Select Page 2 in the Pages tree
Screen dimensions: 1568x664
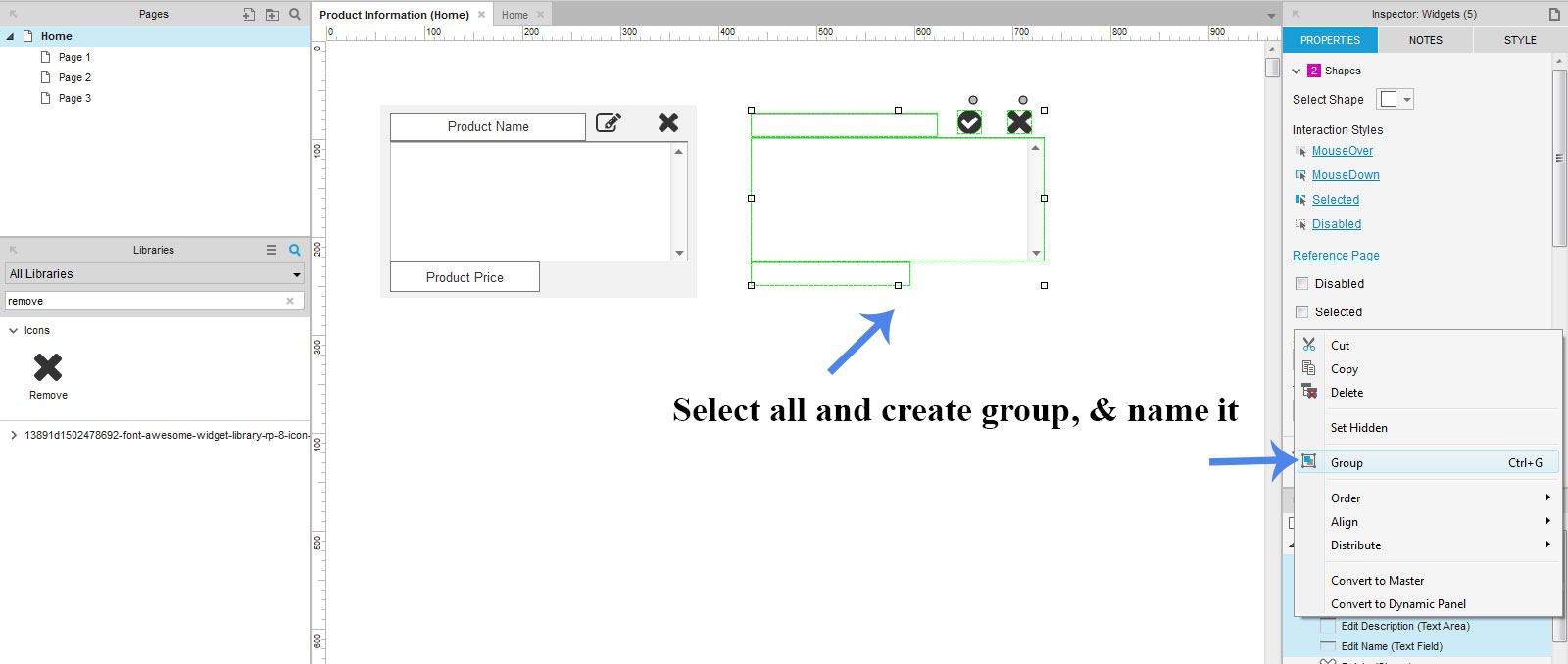coord(74,77)
